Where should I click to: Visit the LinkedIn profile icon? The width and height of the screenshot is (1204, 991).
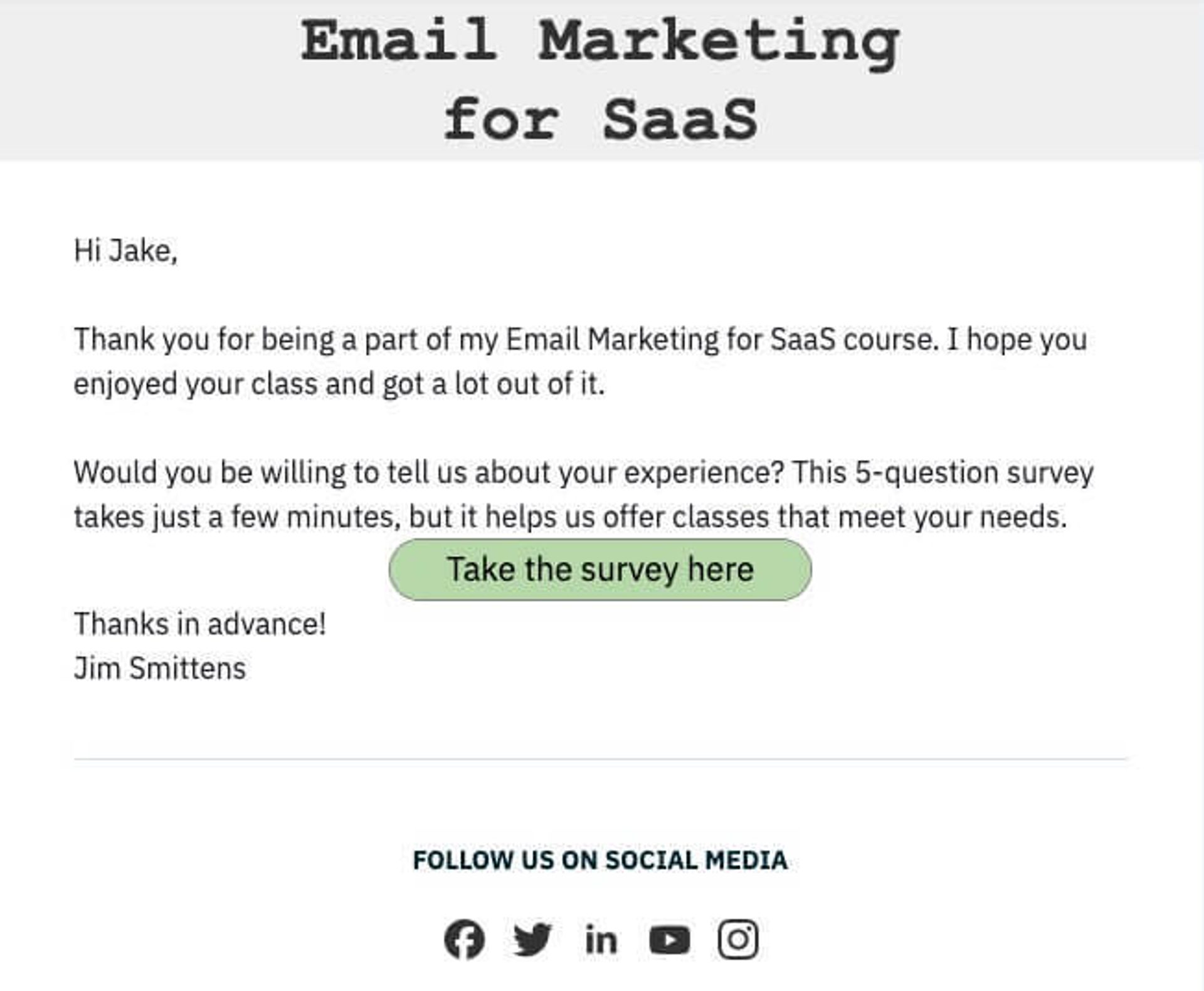click(x=601, y=940)
